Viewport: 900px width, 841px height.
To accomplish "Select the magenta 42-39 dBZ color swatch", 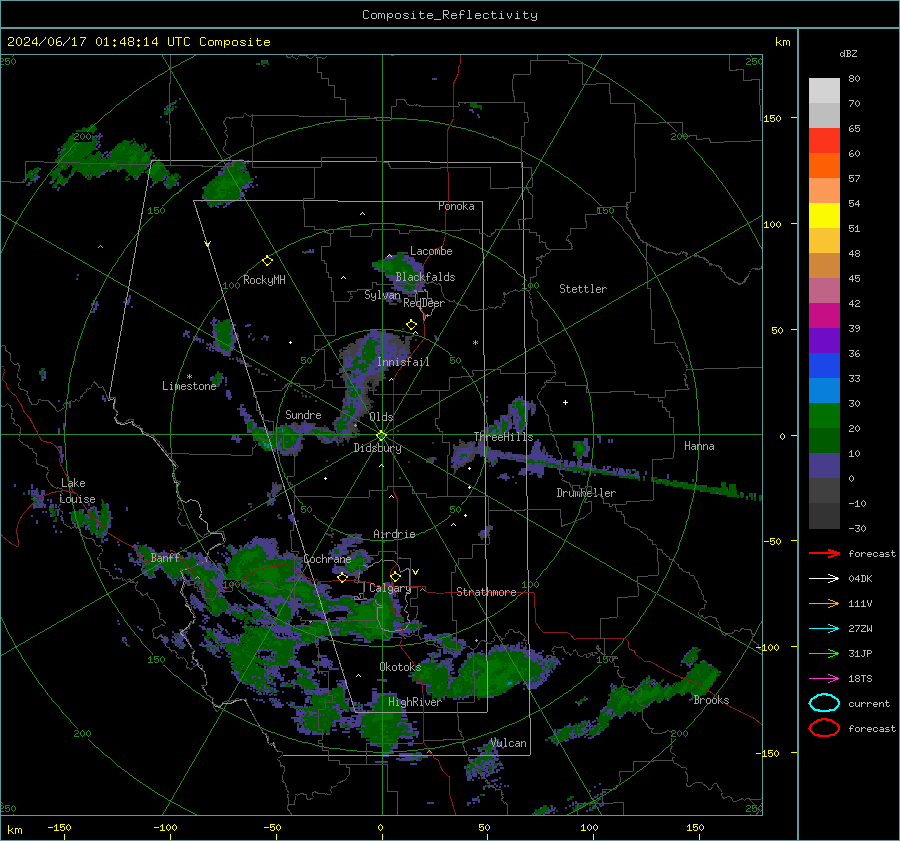I will [824, 316].
